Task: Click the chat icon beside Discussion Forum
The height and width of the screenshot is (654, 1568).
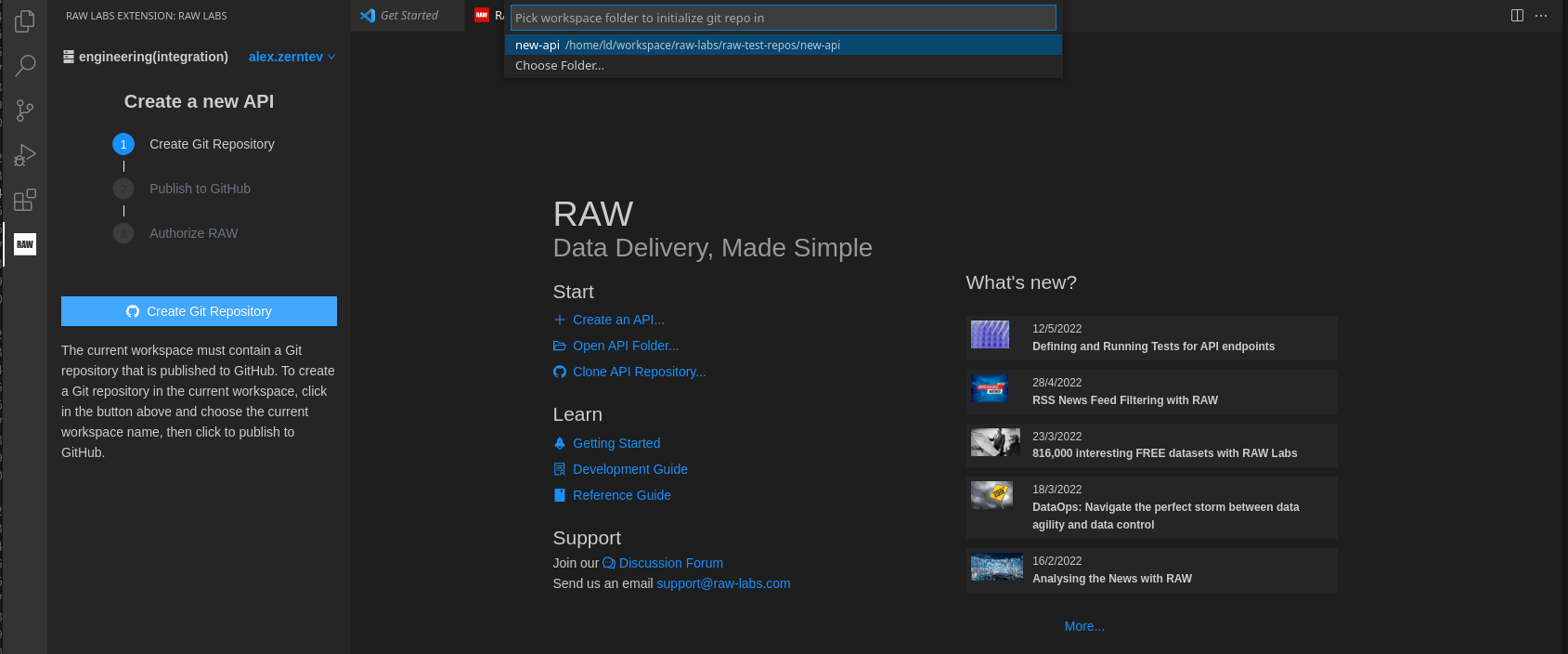Action: click(609, 563)
